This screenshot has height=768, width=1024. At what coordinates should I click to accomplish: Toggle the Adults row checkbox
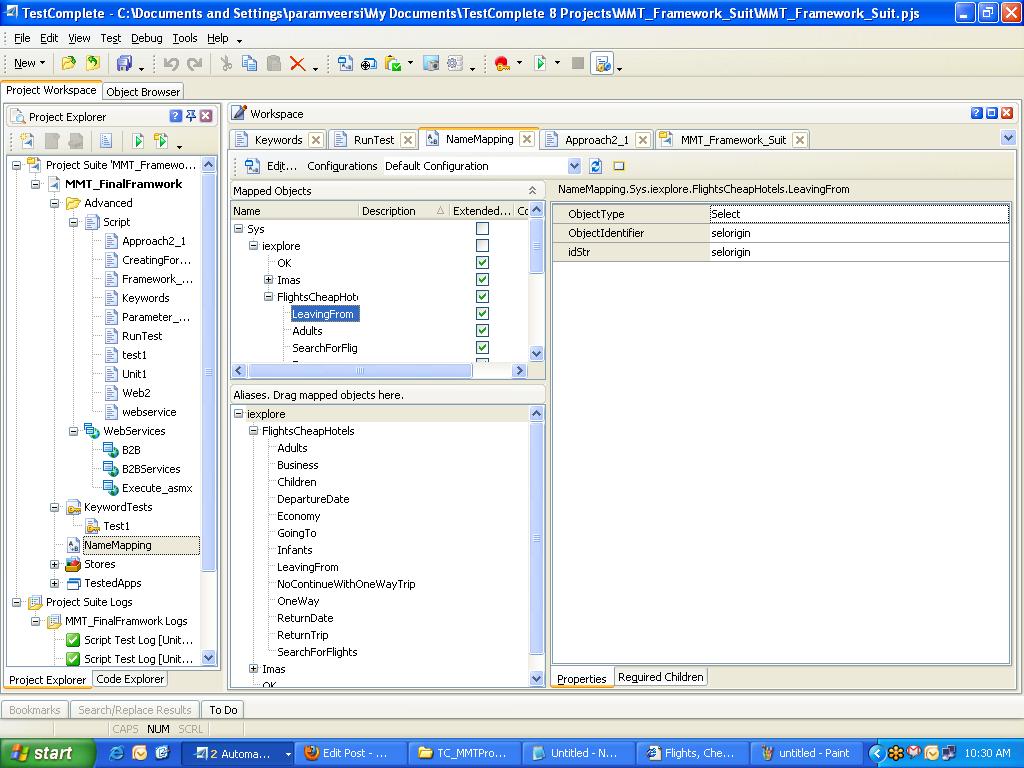point(482,330)
